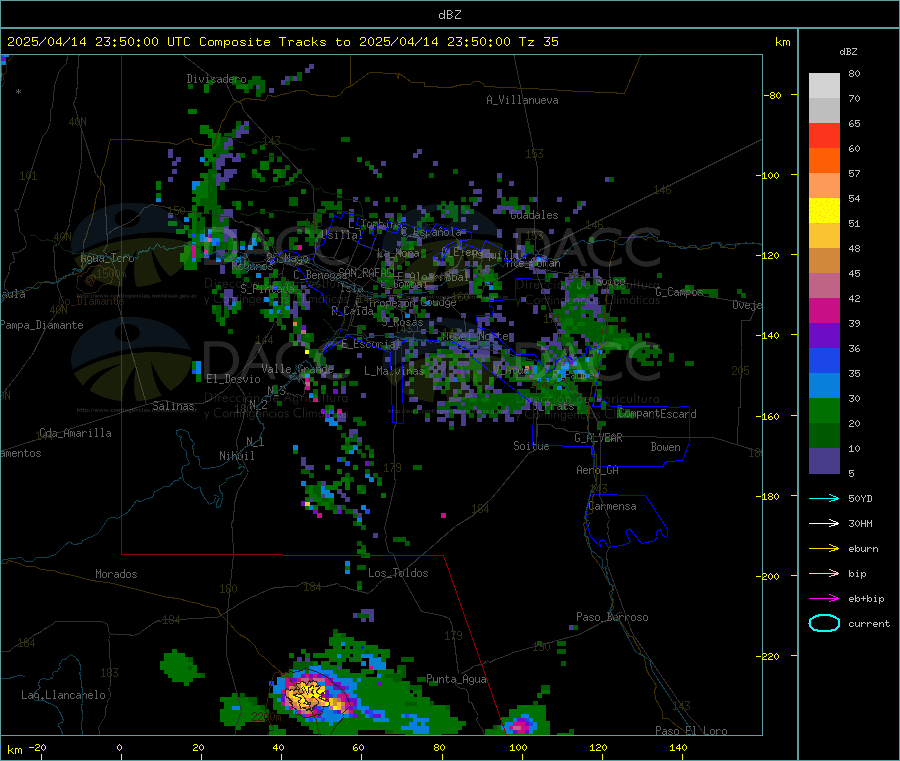Viewport: 900px width, 761px height.
Task: Click the G_ALVEAR label
Action: (x=598, y=438)
